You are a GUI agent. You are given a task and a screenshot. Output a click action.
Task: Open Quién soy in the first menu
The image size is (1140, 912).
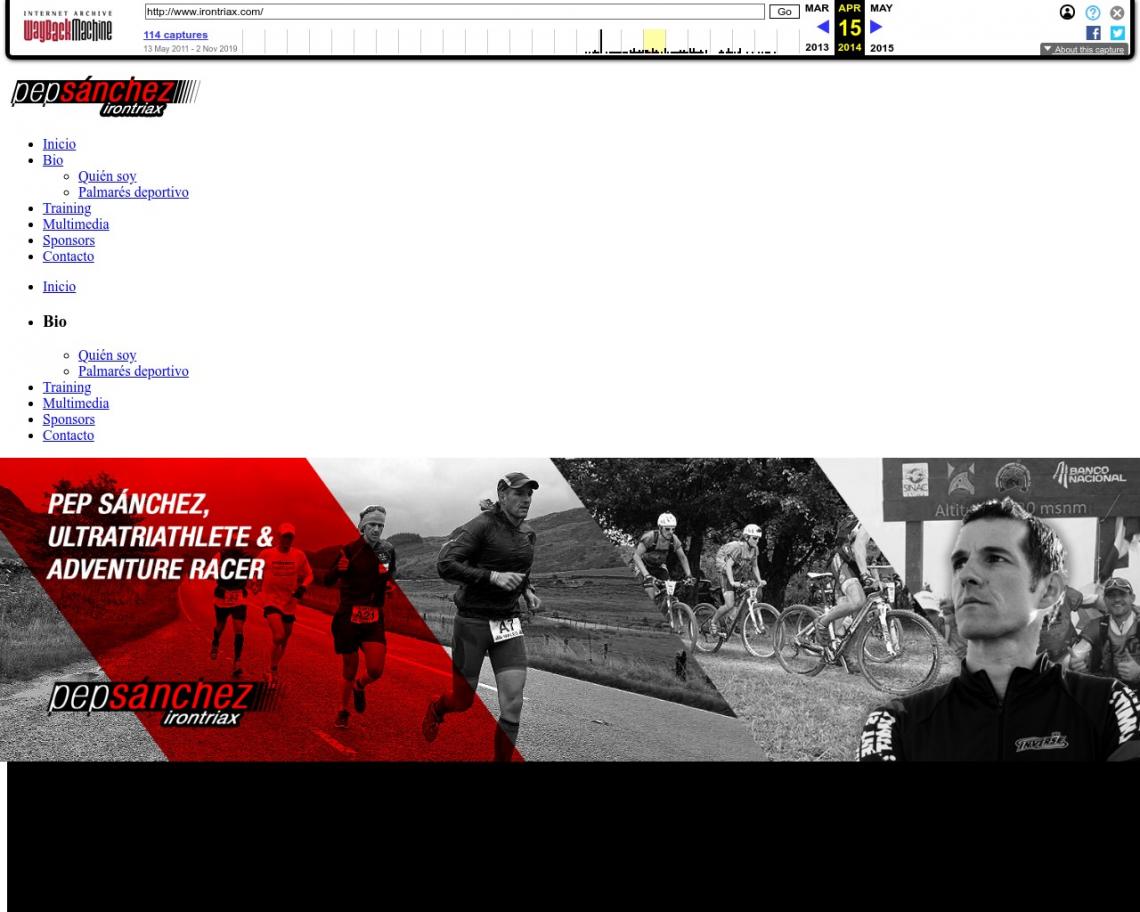tap(107, 176)
